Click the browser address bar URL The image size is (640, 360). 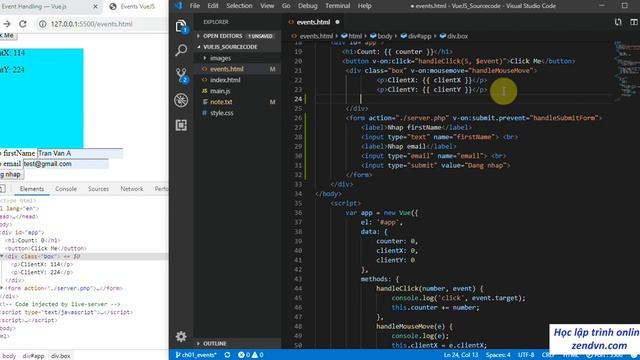(x=91, y=24)
